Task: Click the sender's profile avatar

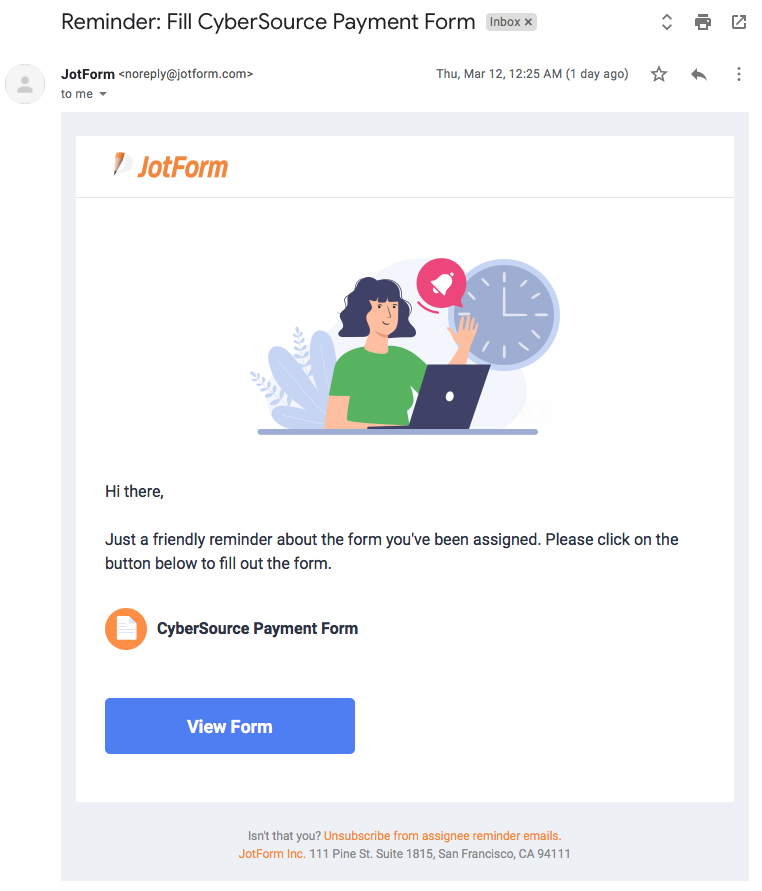Action: (25, 84)
